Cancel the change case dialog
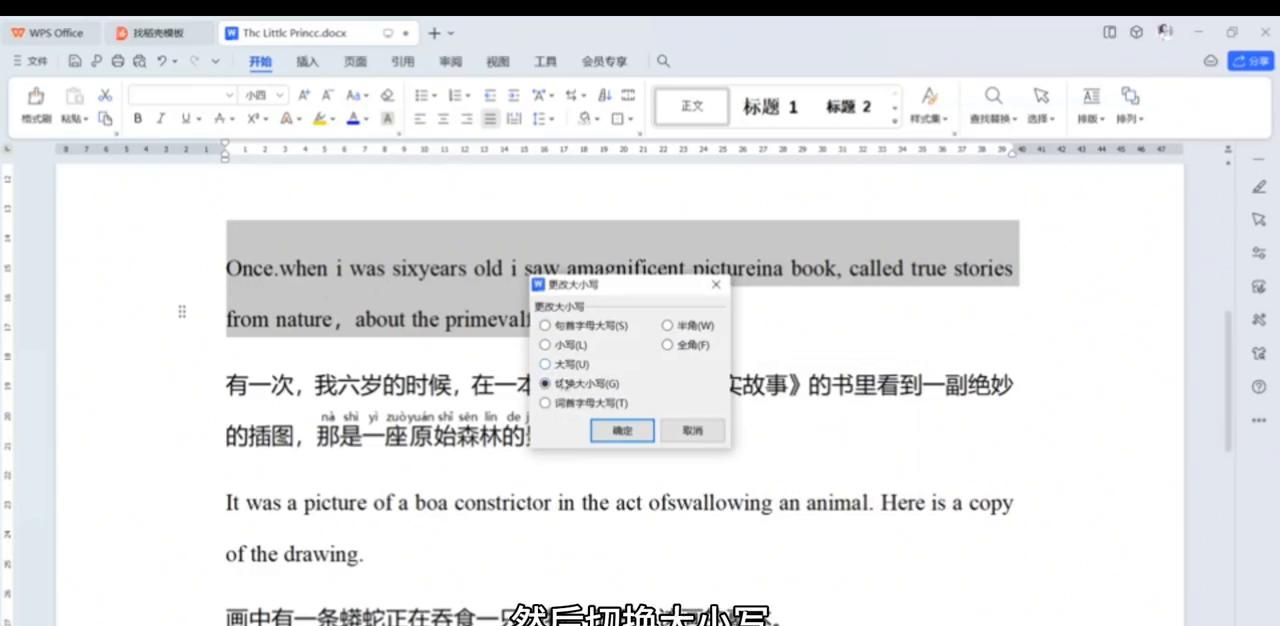 pos(692,430)
